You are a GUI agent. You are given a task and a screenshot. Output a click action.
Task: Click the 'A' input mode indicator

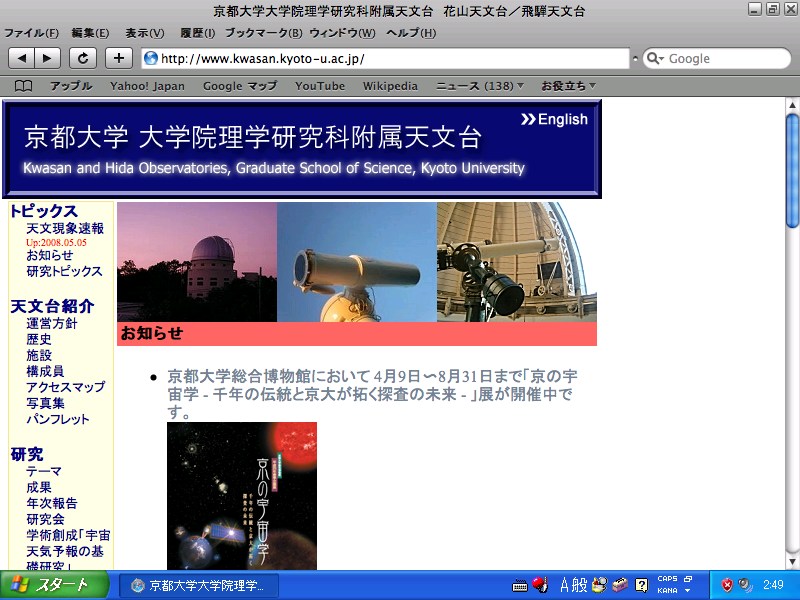[564, 585]
